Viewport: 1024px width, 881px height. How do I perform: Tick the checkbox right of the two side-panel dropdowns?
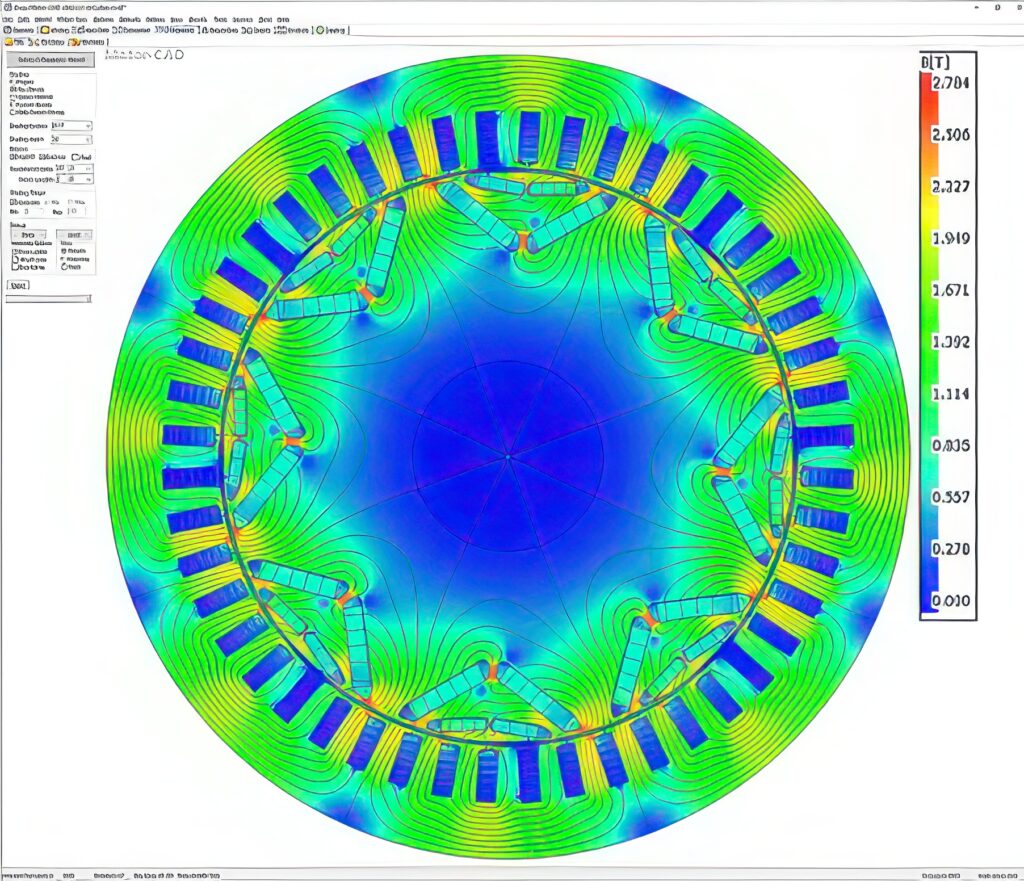(x=77, y=157)
